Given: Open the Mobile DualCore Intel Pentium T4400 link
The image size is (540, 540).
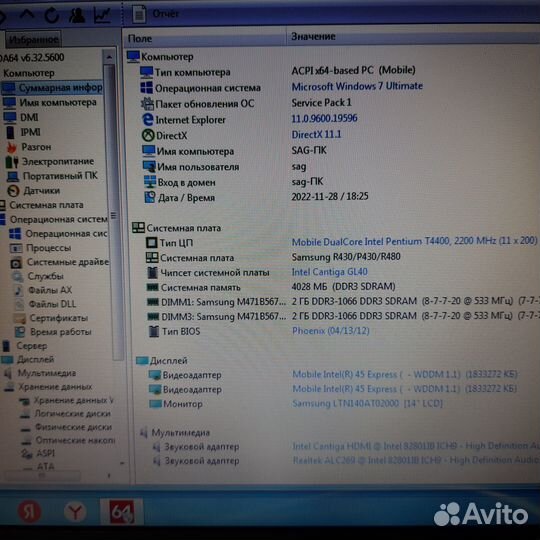Looking at the screenshot, I should pos(414,241).
